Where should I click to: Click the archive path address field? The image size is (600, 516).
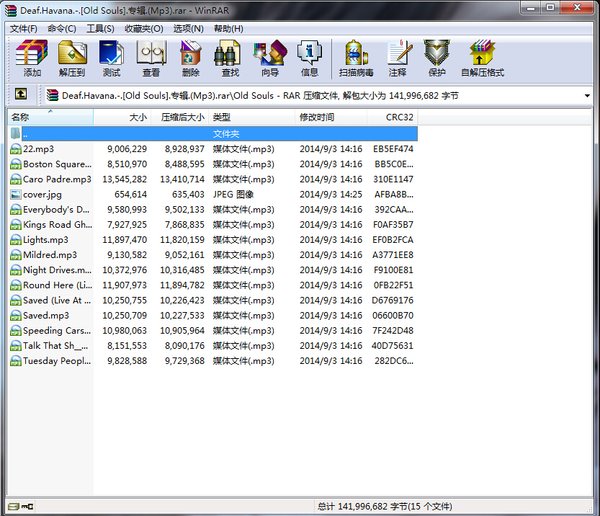[319, 95]
